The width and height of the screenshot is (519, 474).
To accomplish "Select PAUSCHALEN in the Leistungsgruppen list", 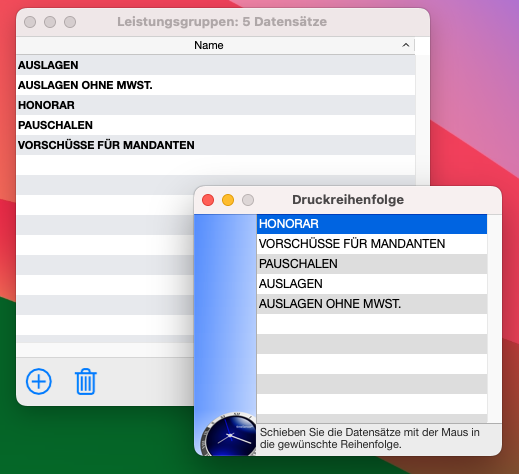I will (216, 125).
